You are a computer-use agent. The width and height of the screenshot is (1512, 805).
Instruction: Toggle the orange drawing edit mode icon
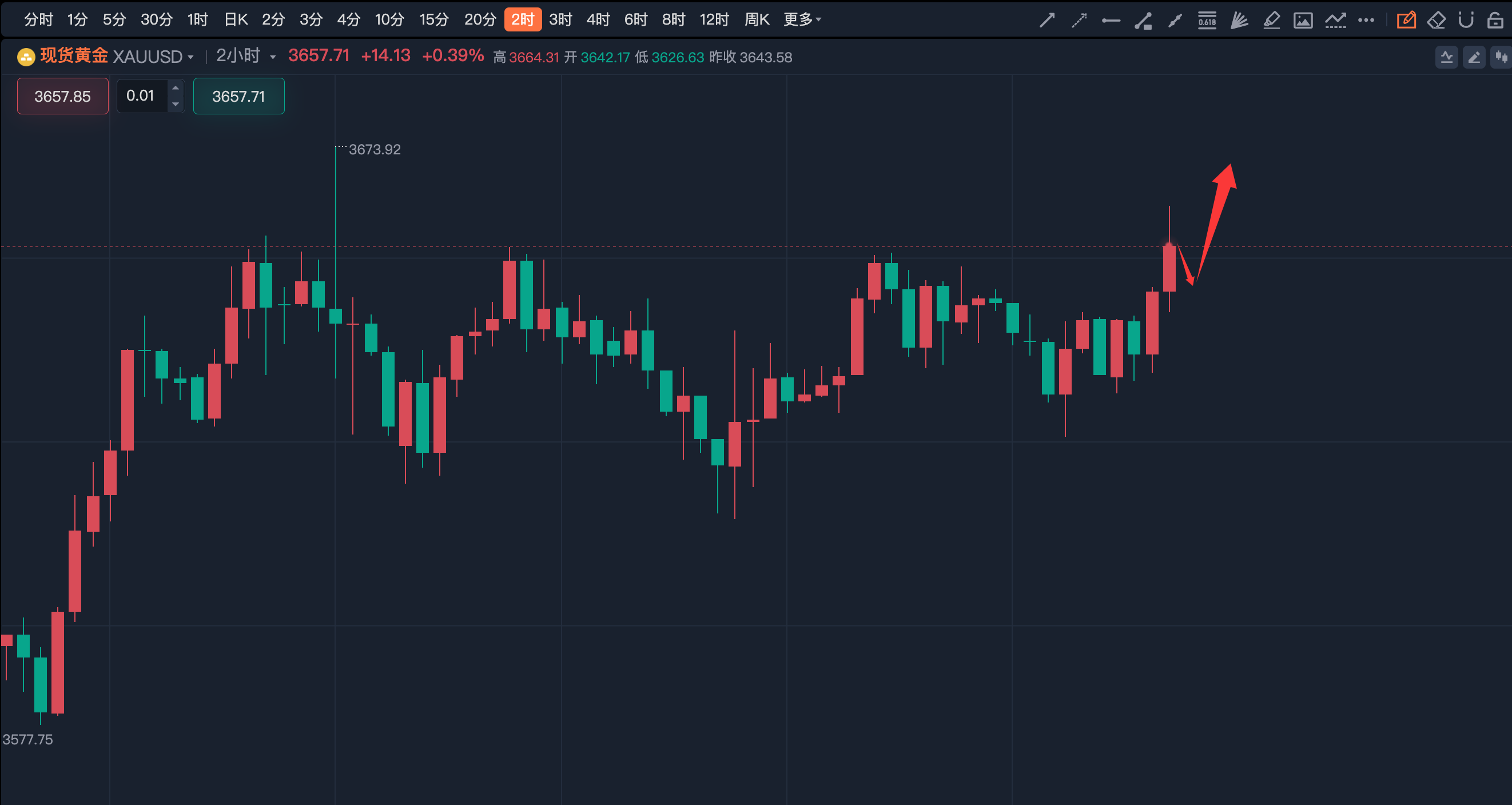click(x=1406, y=20)
